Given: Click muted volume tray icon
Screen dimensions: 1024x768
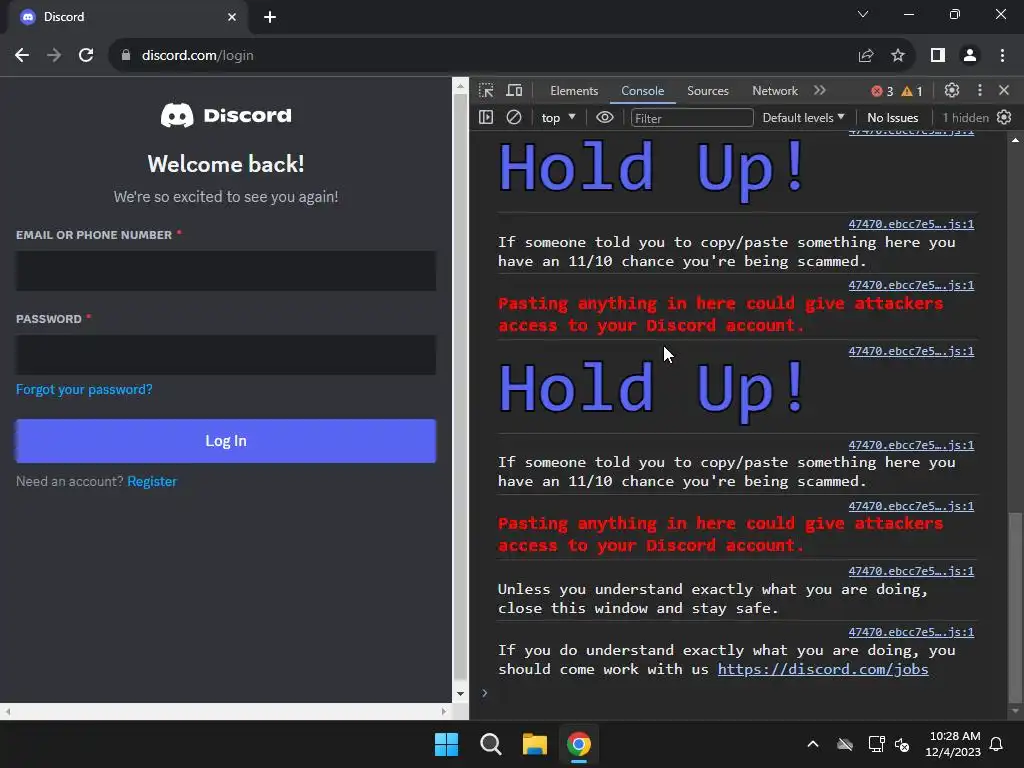Looking at the screenshot, I should click(x=903, y=744).
